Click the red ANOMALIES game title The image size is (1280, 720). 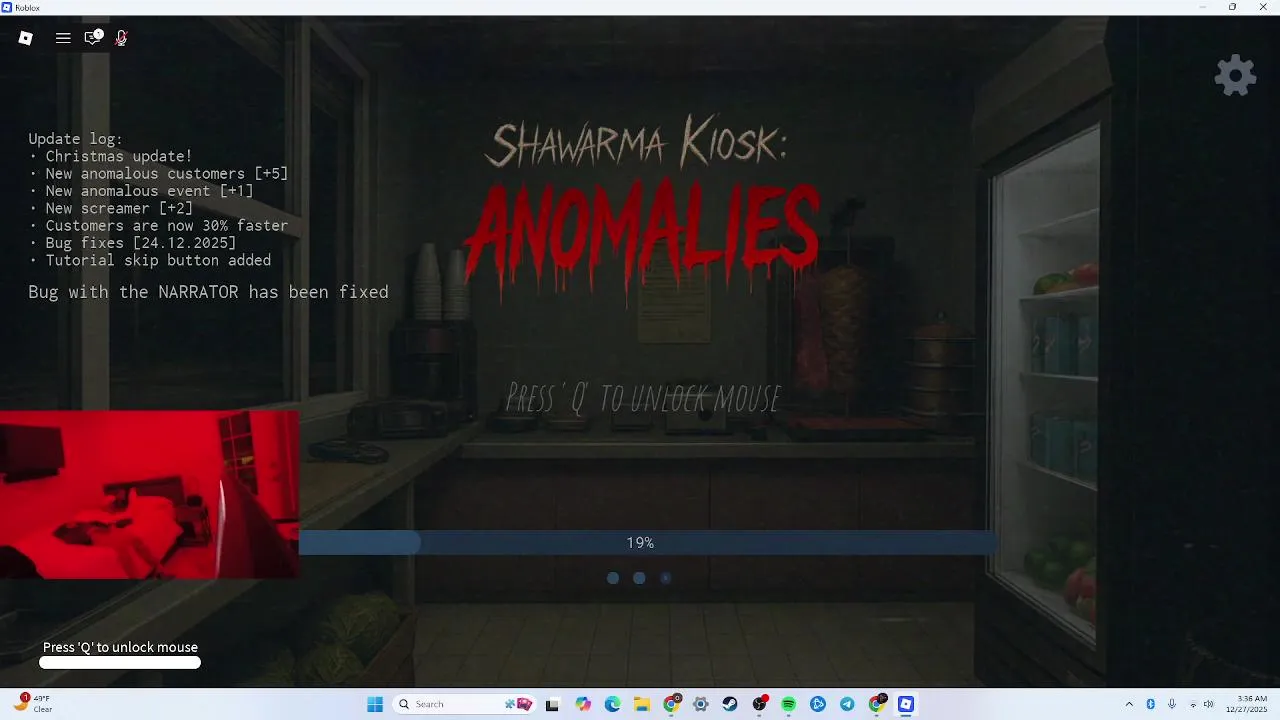coord(642,237)
